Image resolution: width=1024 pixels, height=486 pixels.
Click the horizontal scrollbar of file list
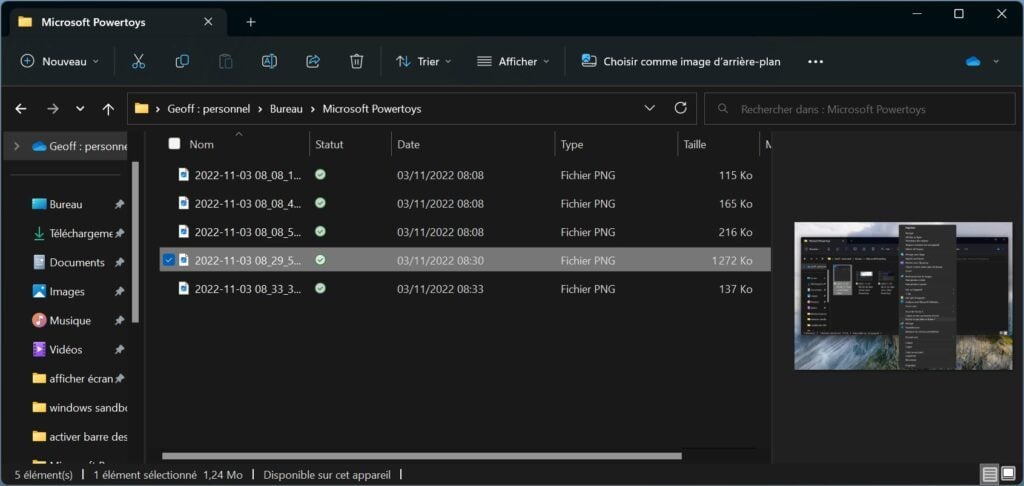[x=422, y=456]
